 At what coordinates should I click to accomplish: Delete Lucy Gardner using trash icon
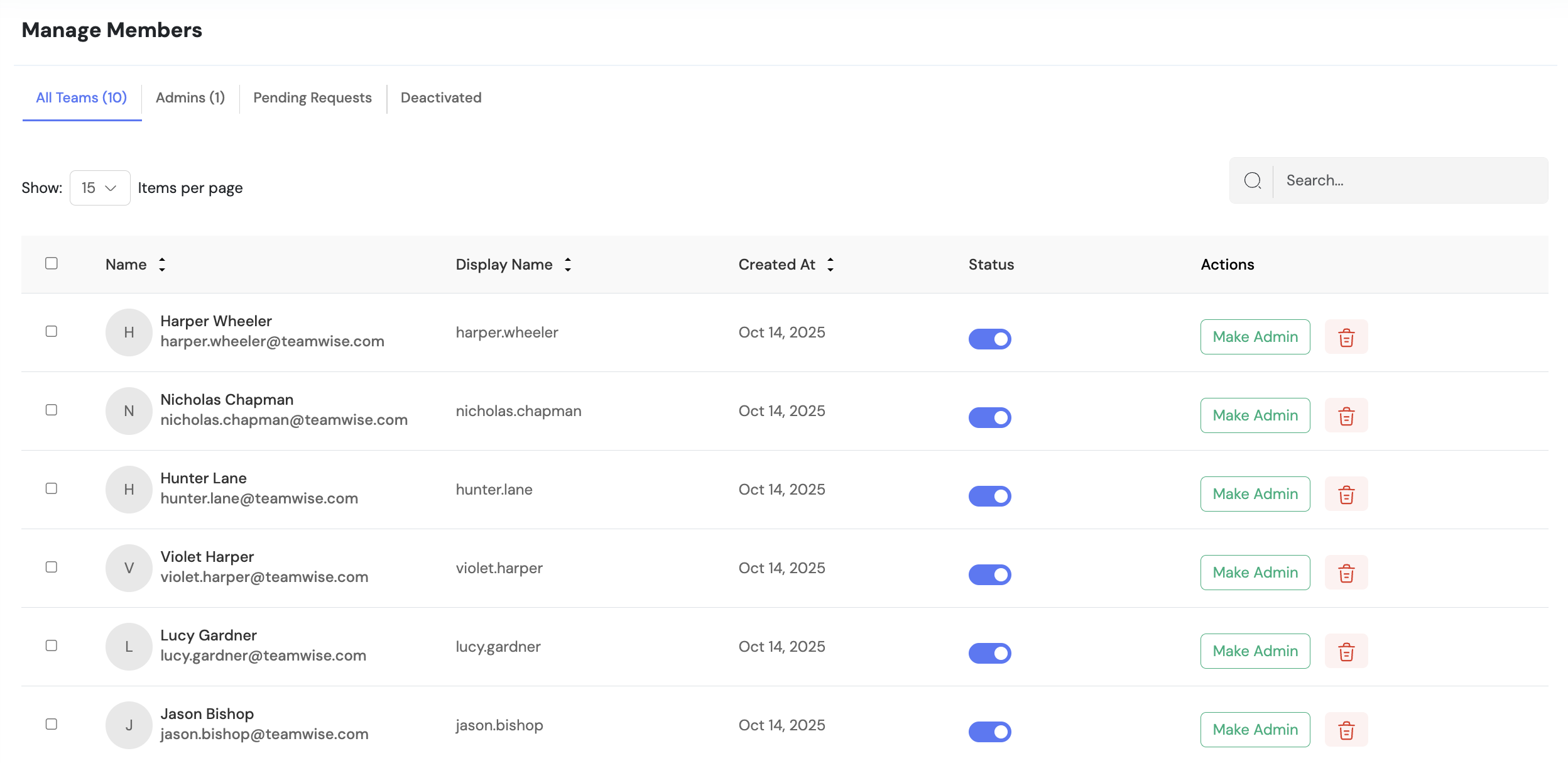click(x=1346, y=652)
